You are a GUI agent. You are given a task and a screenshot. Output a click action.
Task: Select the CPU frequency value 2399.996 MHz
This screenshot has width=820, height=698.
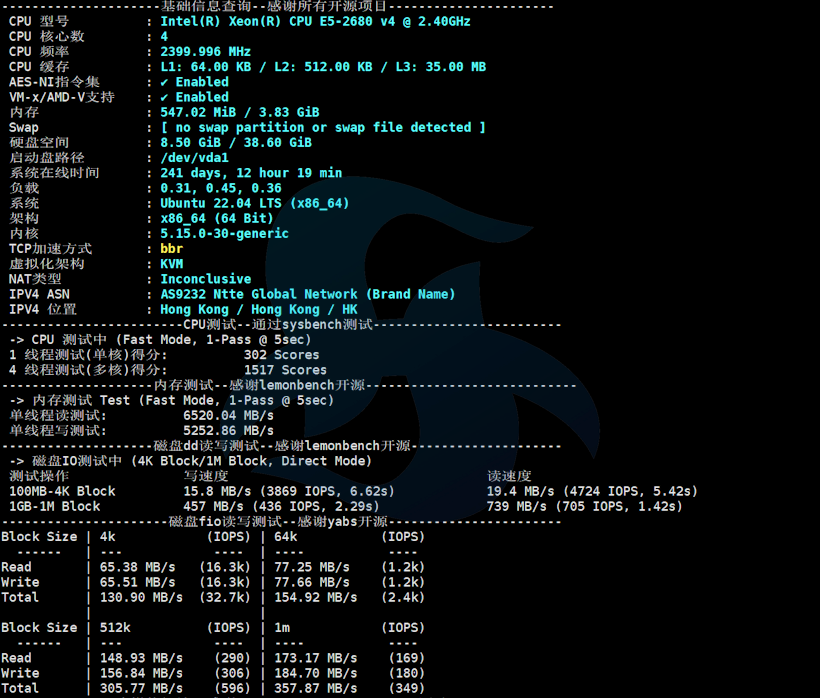pyautogui.click(x=206, y=51)
